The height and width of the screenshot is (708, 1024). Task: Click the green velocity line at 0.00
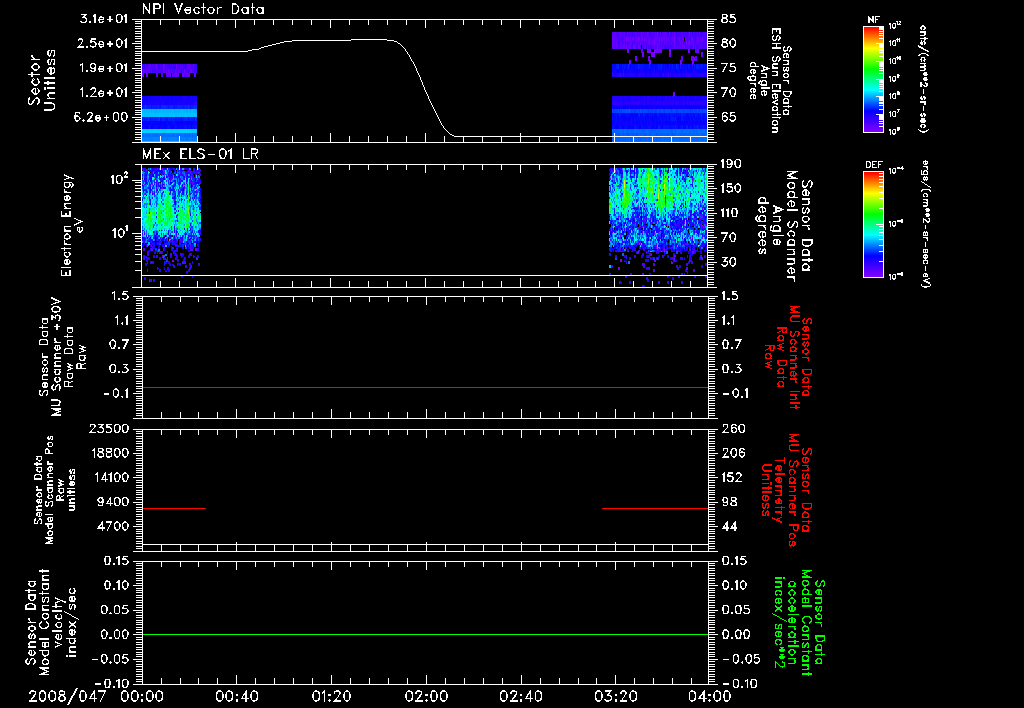tap(424, 634)
